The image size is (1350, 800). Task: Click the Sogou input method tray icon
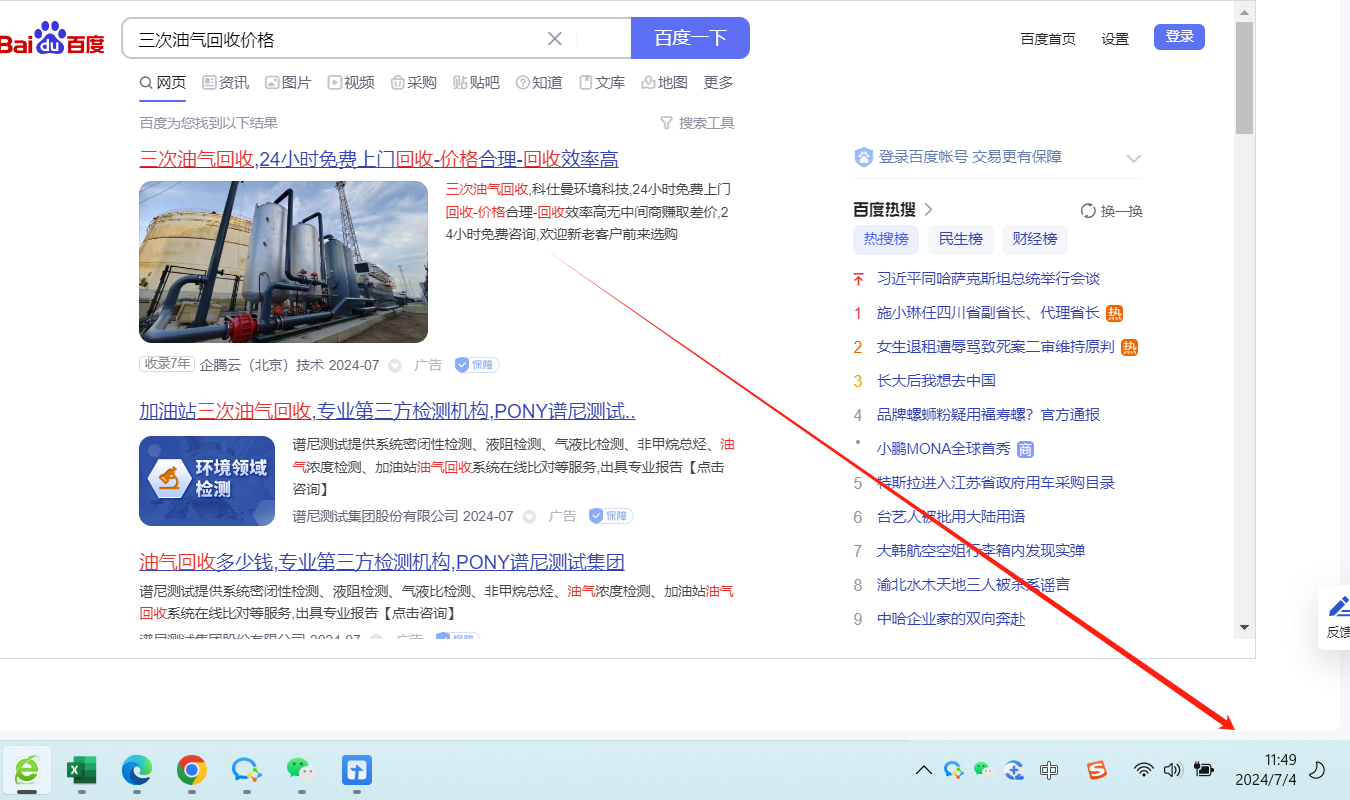coord(1097,770)
